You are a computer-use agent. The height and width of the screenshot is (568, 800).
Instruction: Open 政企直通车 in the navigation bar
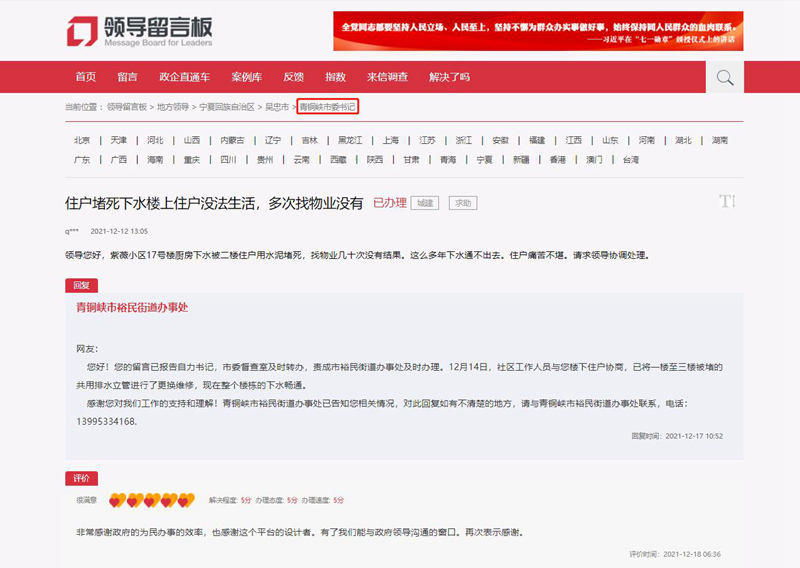coord(184,77)
